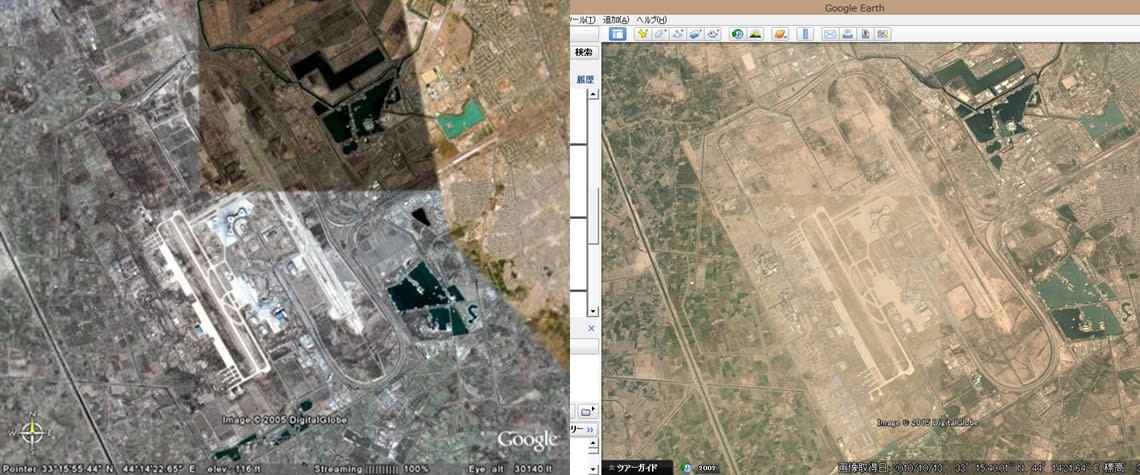This screenshot has width=1140, height=475.
Task: Click the sidebar list scrollbar thumb
Action: point(593,216)
